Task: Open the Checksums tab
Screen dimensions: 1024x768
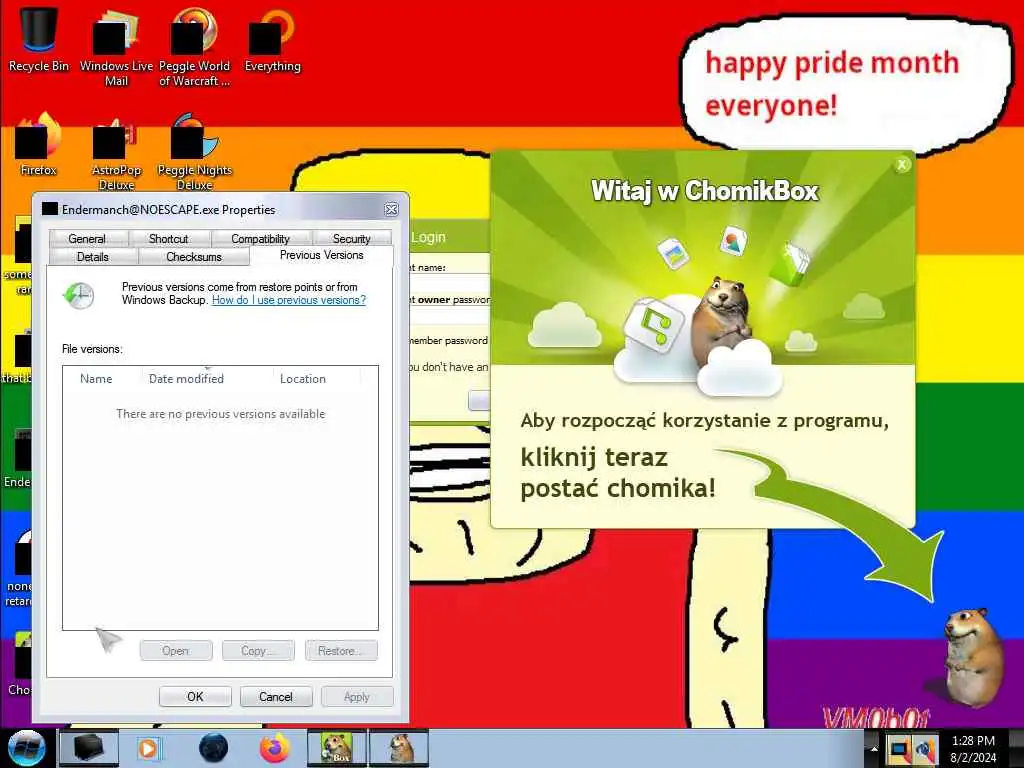Action: [194, 257]
